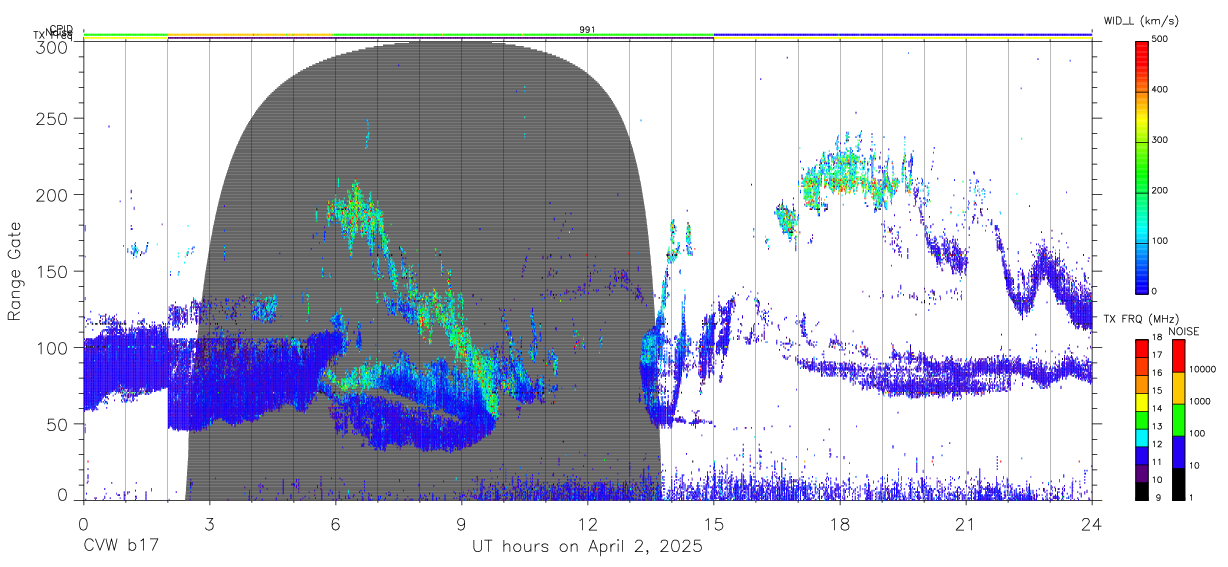Click the 300 tick on Range Gate axis
The image size is (1228, 567).
tap(53, 47)
